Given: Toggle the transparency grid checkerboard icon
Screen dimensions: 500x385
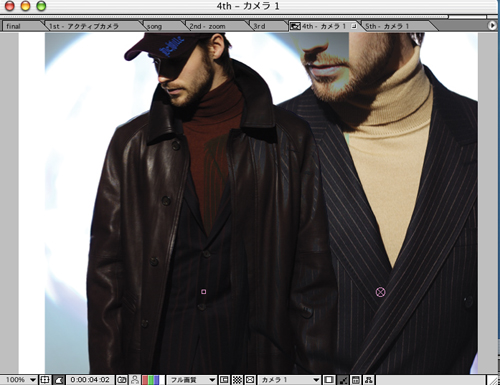Looking at the screenshot, I should 237,380.
